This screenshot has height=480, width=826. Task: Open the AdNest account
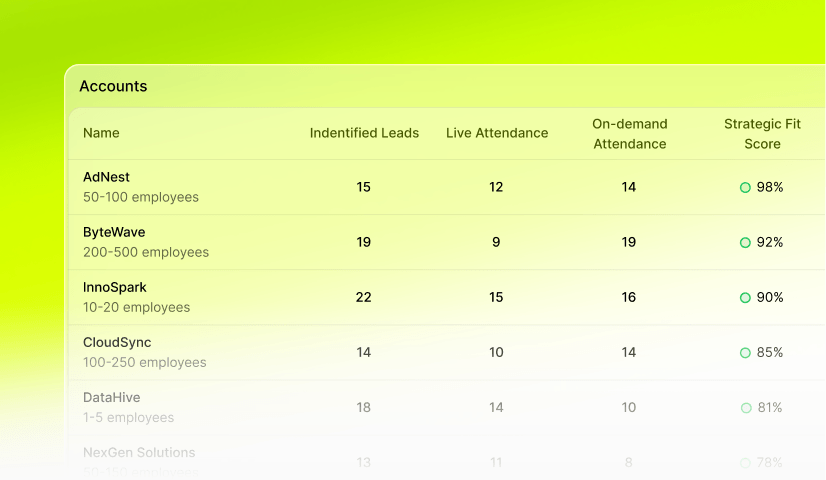point(106,177)
